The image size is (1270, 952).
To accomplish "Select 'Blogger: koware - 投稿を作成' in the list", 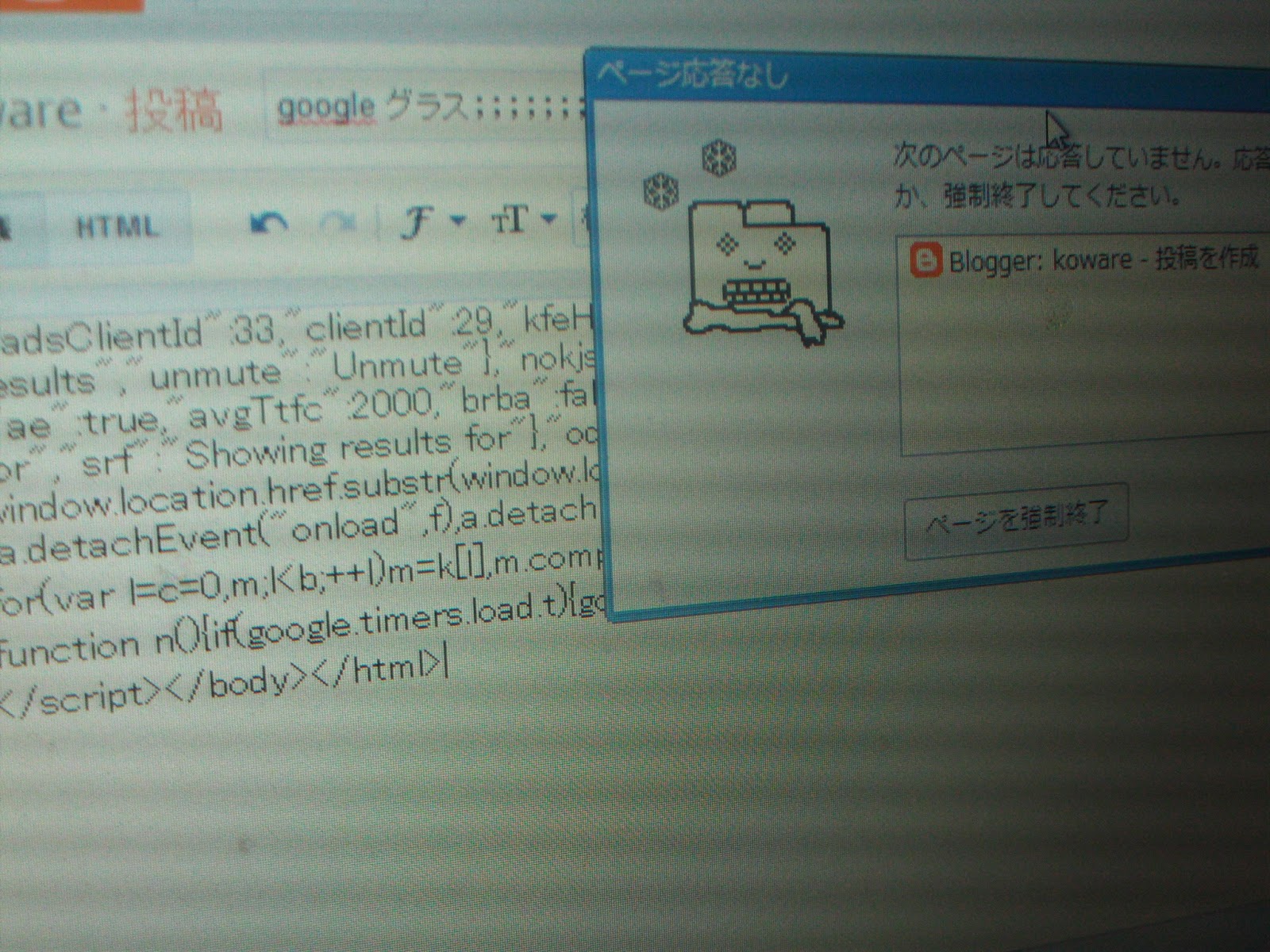I will coord(1086,260).
